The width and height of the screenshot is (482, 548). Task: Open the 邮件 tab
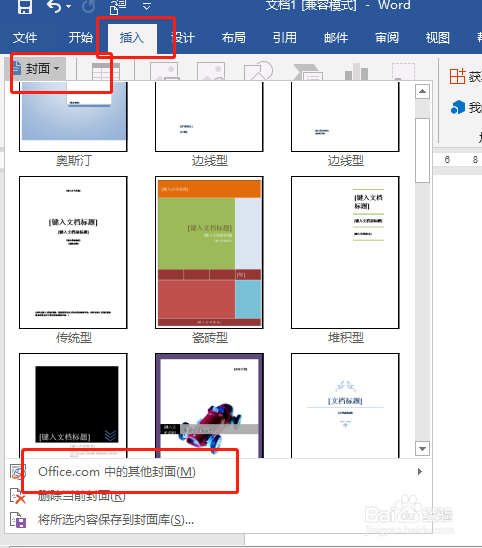(x=336, y=37)
